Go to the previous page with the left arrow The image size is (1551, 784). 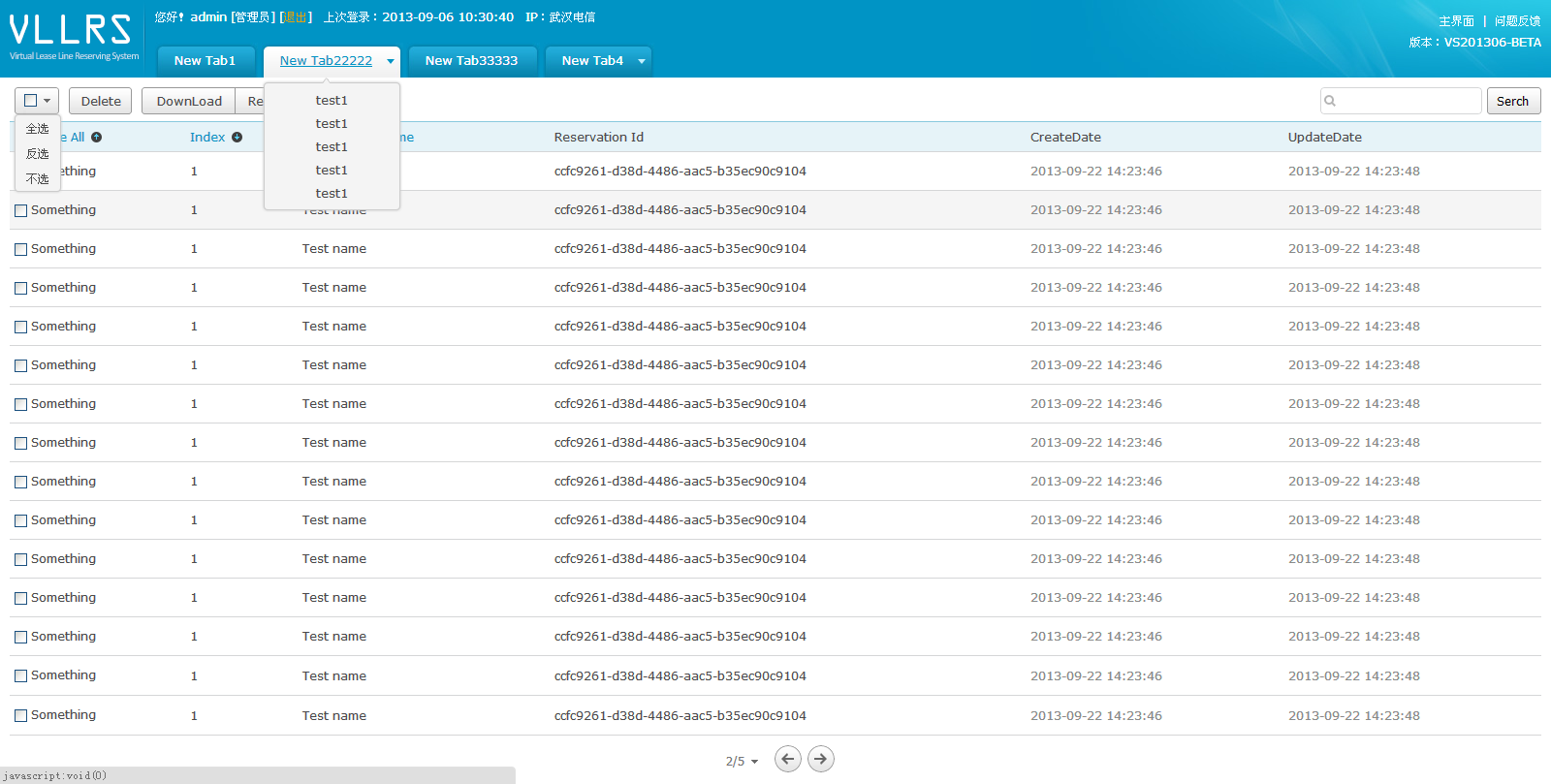[788, 759]
